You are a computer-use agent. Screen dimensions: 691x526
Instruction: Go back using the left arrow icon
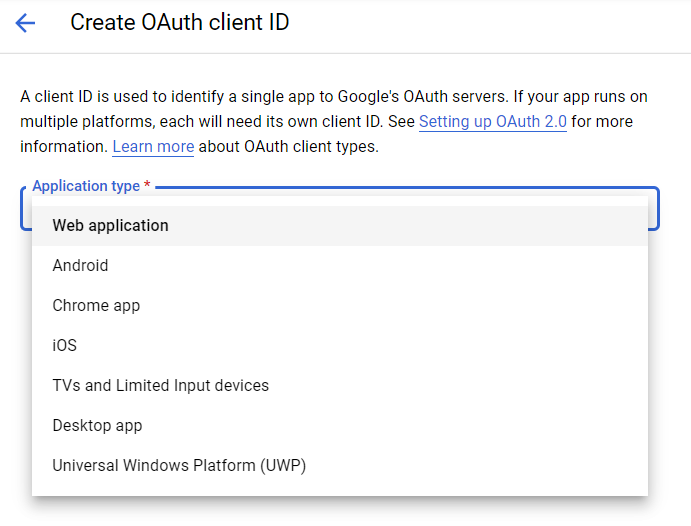[x=25, y=23]
